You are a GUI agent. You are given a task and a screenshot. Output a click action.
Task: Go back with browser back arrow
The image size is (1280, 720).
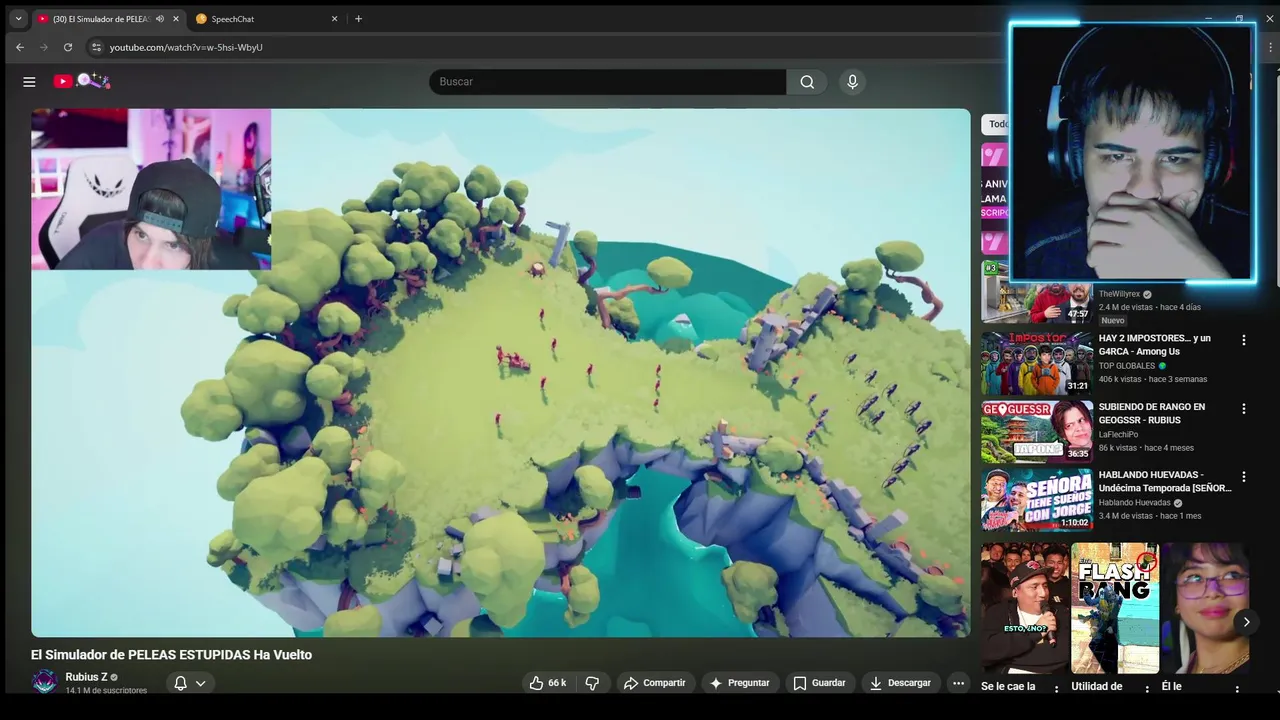[20, 47]
